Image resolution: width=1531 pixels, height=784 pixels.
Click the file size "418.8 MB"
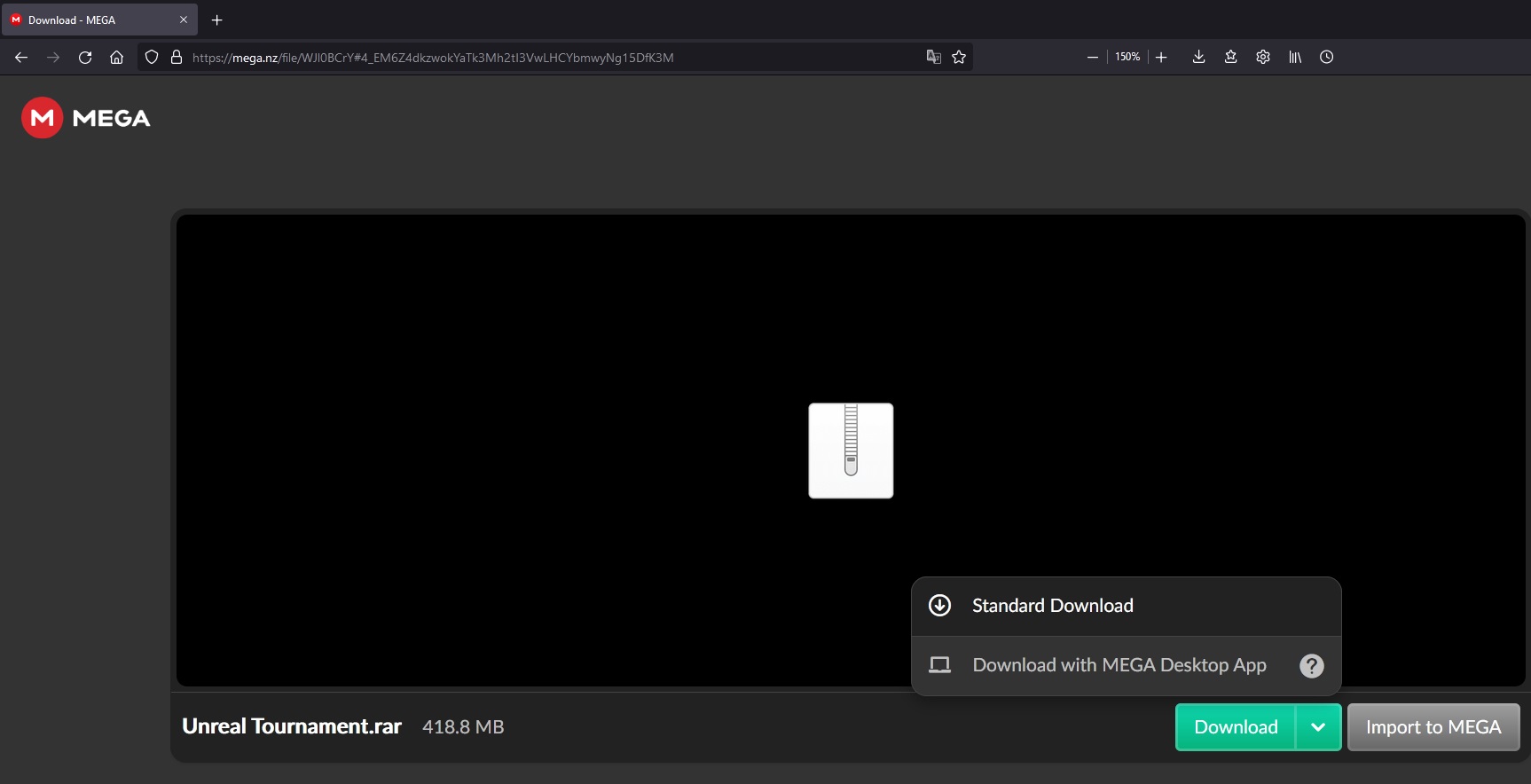(463, 727)
